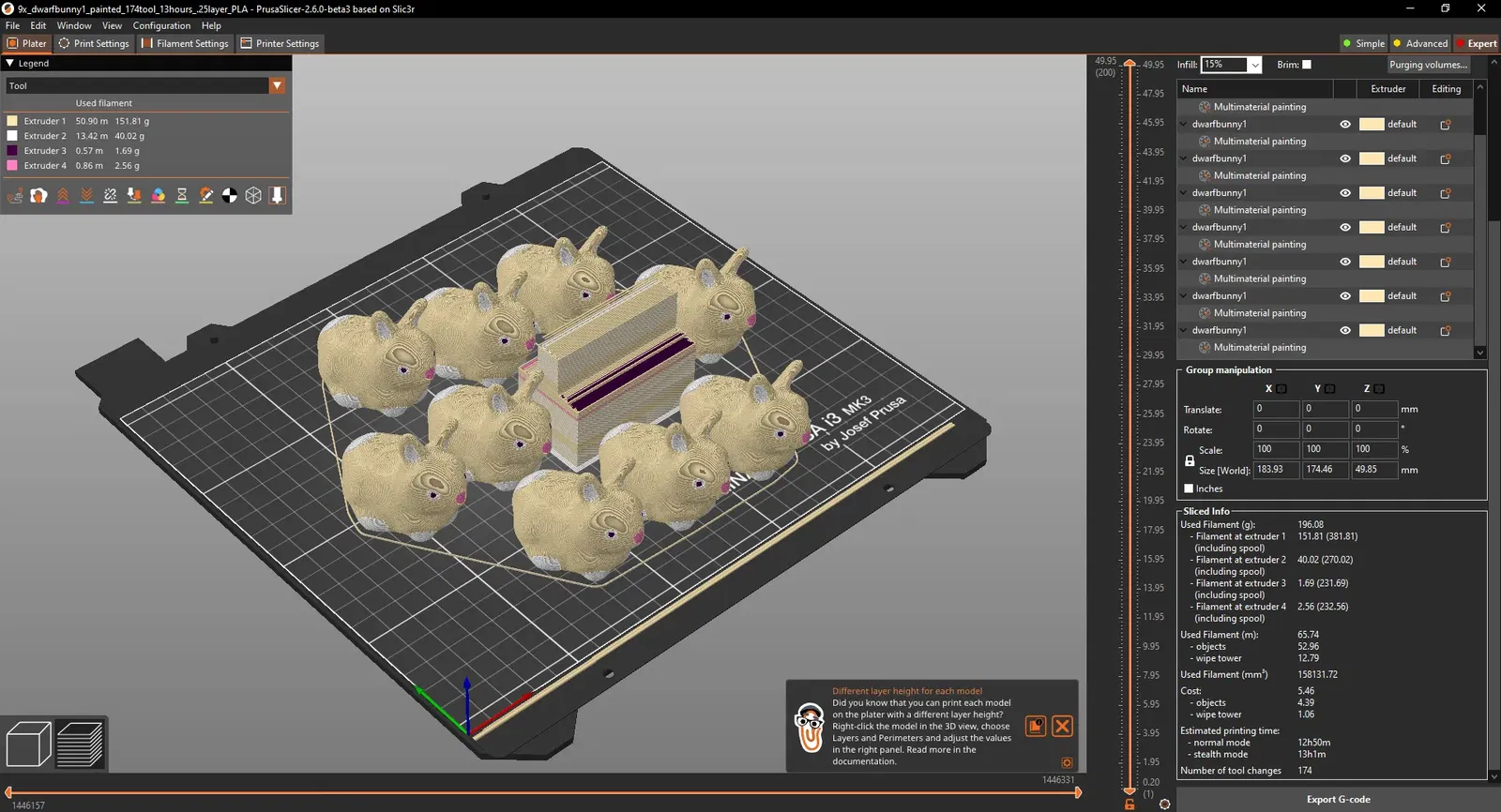Open the Configuration menu
Viewport: 1501px width, 812px height.
pyautogui.click(x=161, y=25)
